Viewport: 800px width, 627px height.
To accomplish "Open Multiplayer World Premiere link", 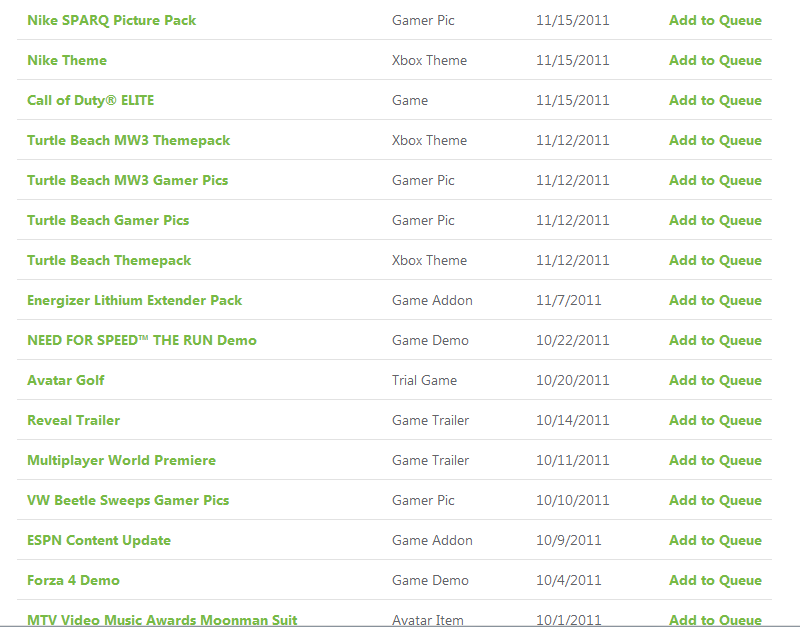I will [121, 460].
